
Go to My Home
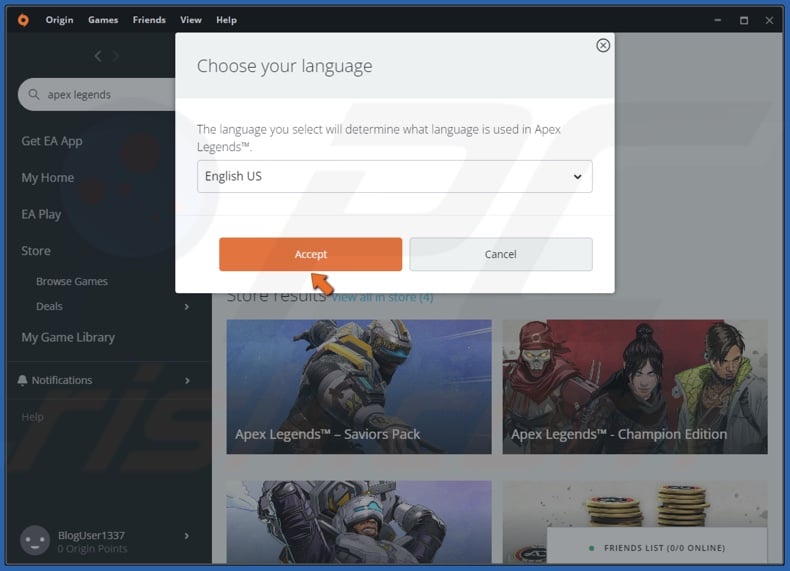(x=47, y=178)
